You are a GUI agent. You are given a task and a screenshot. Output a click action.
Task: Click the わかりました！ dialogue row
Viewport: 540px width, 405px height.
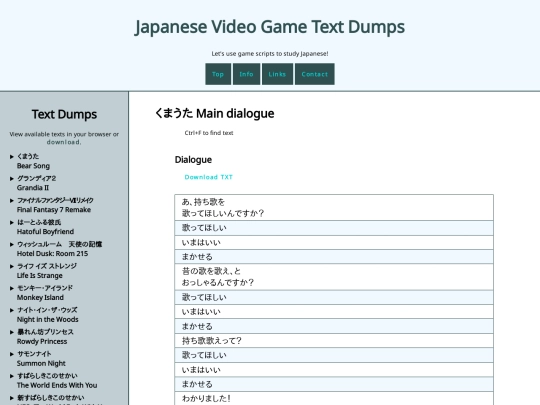click(x=334, y=398)
